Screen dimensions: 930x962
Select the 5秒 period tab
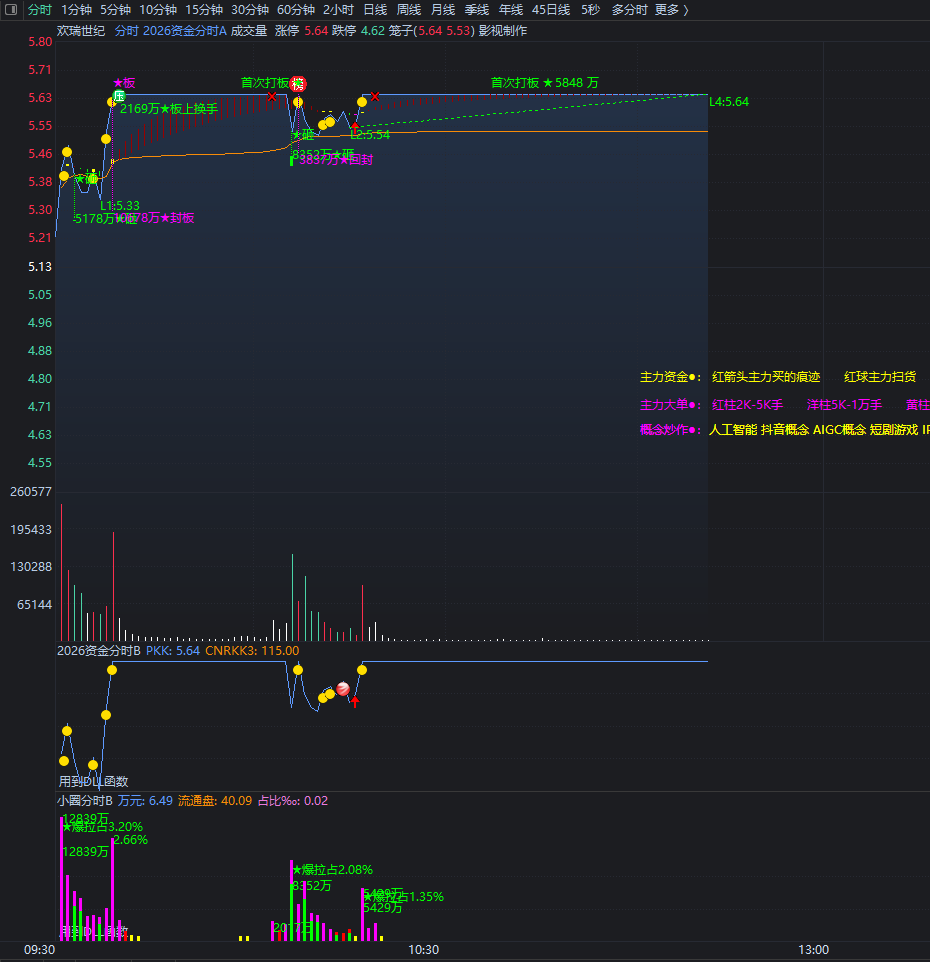pyautogui.click(x=590, y=10)
